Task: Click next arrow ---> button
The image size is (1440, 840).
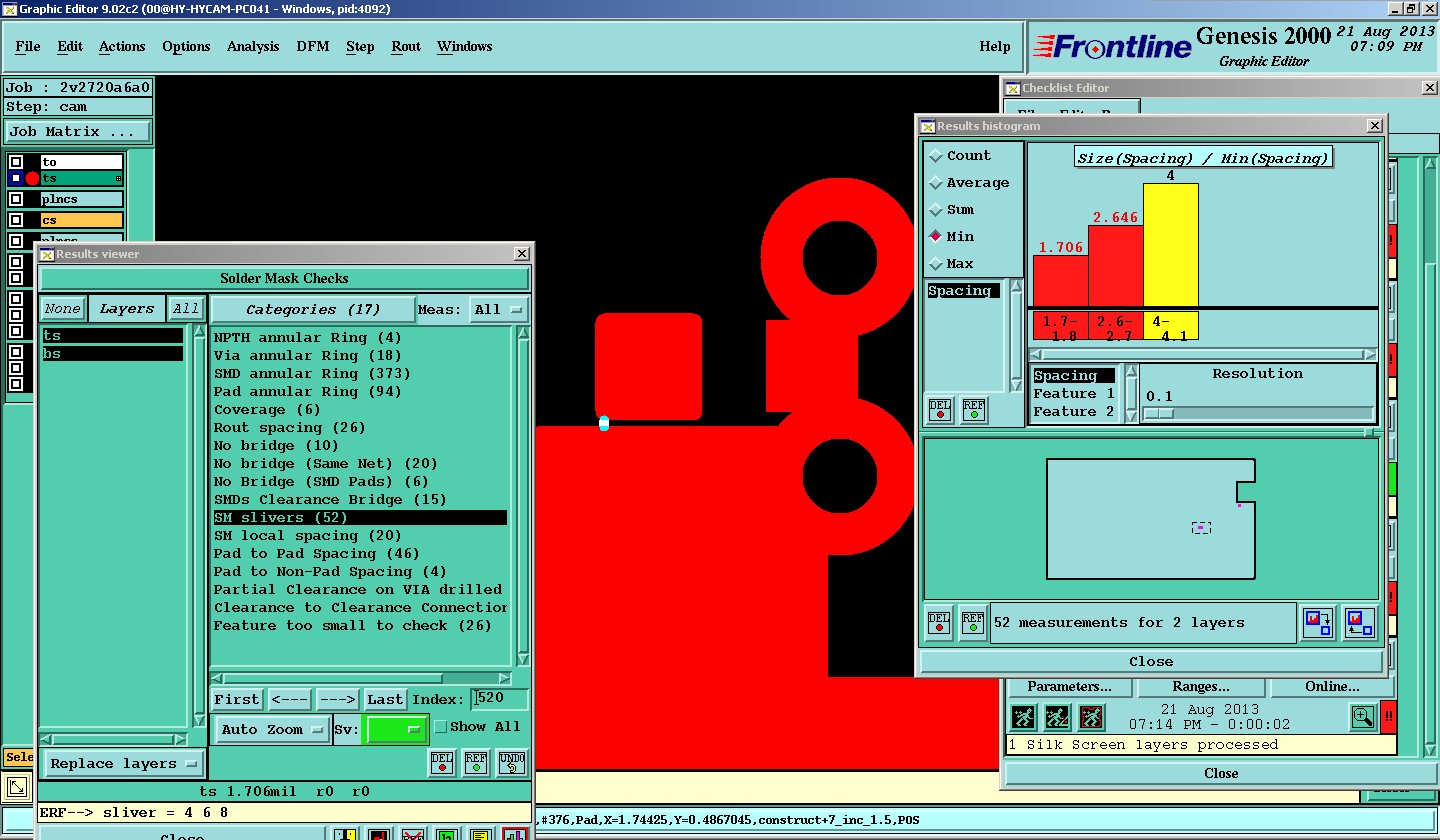Action: pos(337,700)
